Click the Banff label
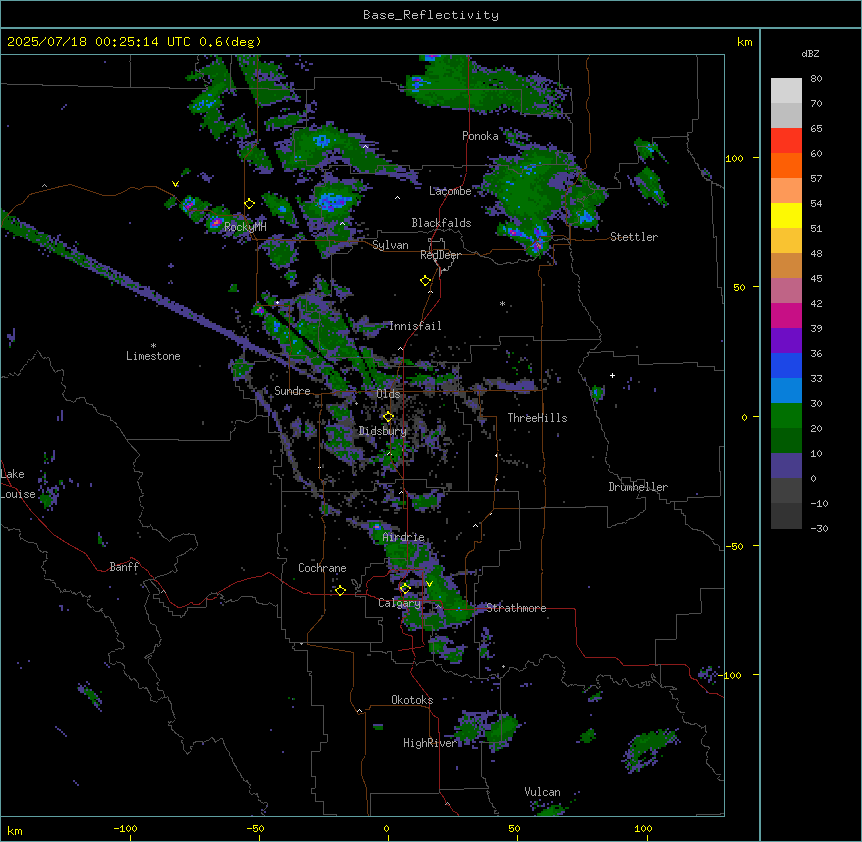The height and width of the screenshot is (842, 862). (x=124, y=567)
